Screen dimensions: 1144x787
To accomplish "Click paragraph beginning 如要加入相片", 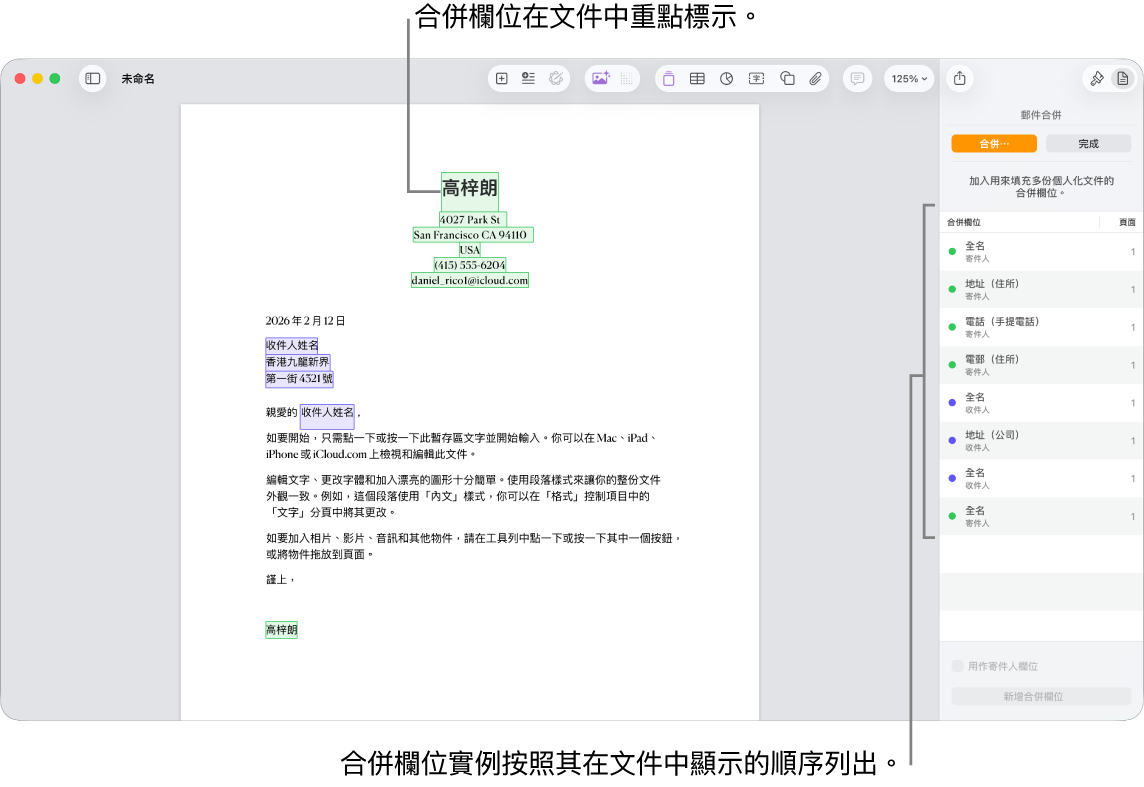I will [474, 546].
